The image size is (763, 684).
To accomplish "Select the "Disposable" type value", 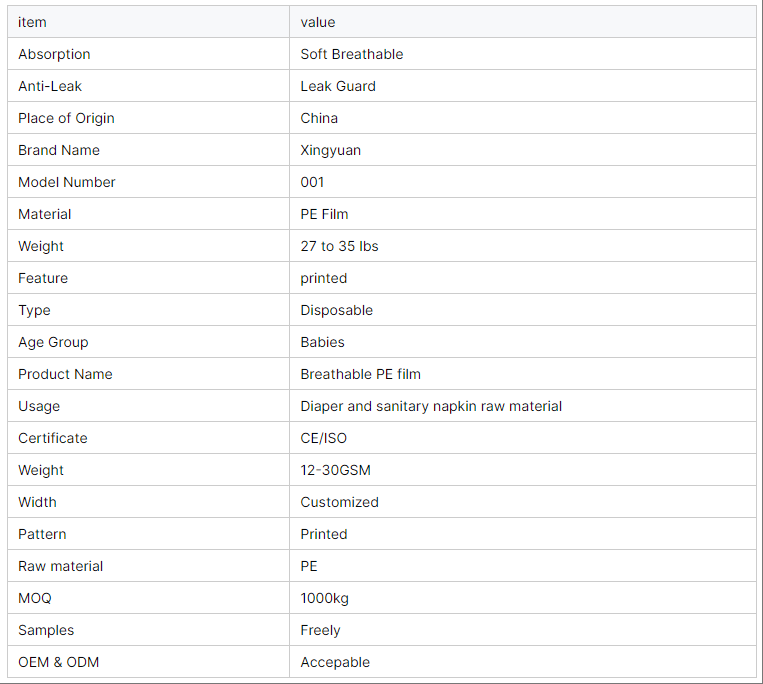I will [x=337, y=310].
